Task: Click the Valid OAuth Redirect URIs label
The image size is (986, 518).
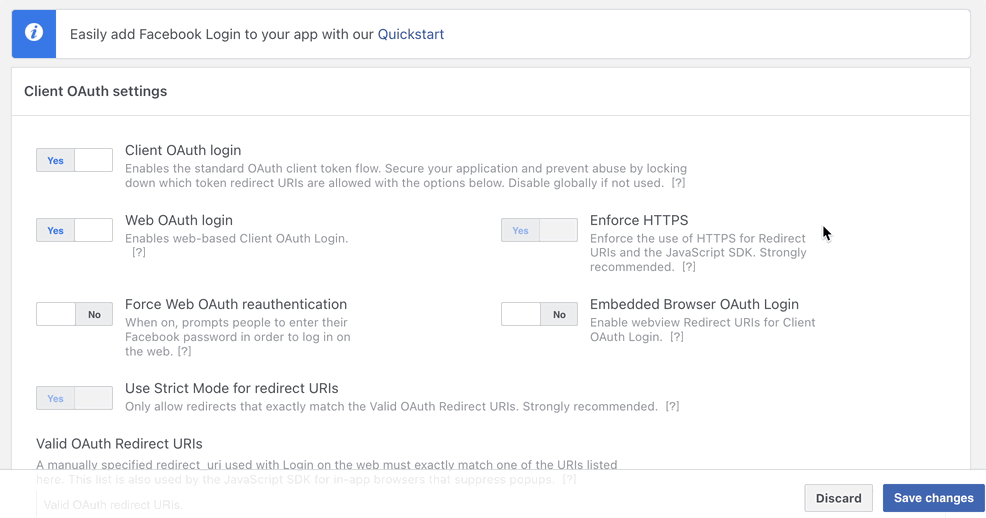Action: tap(119, 444)
